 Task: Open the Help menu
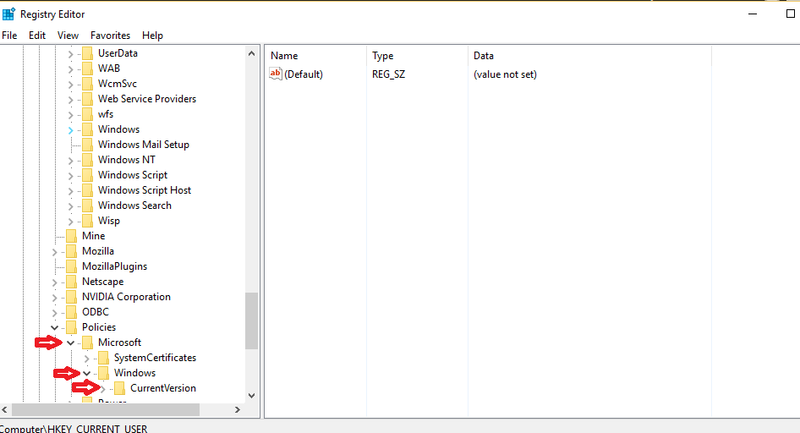tap(152, 35)
